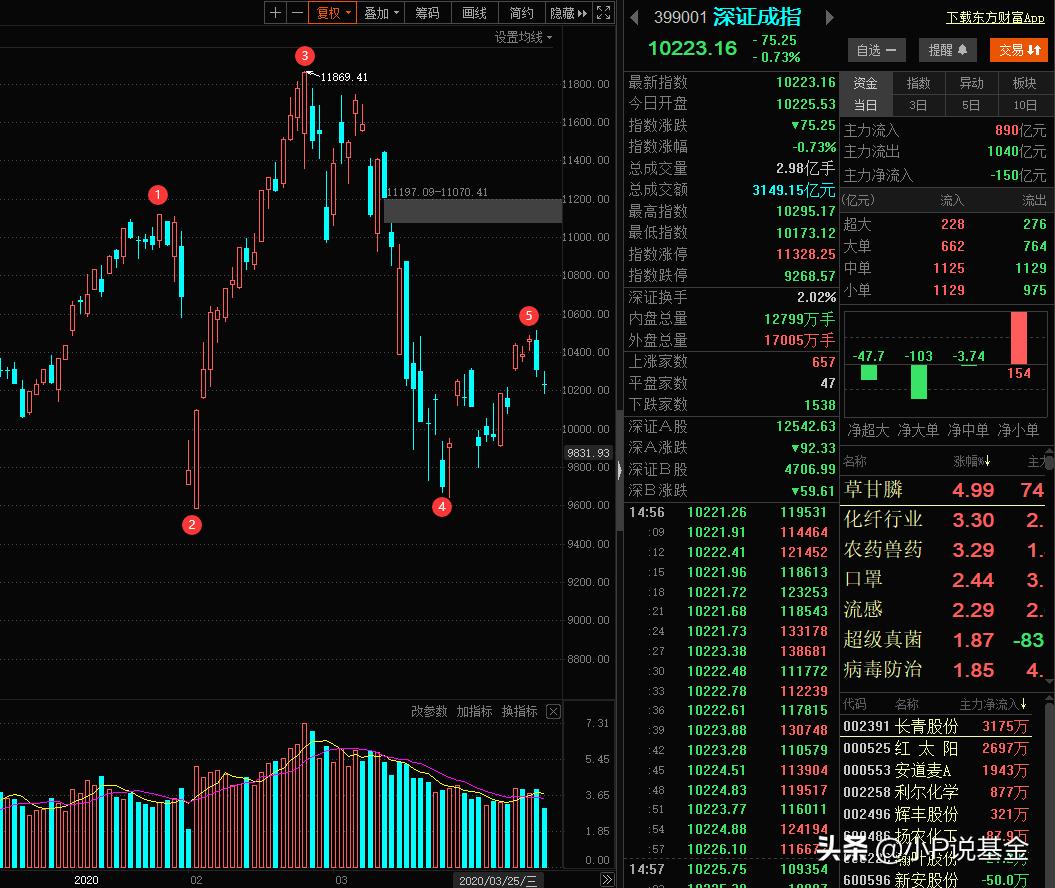Switch to 板块 tab
The width and height of the screenshot is (1055, 888).
(1025, 83)
